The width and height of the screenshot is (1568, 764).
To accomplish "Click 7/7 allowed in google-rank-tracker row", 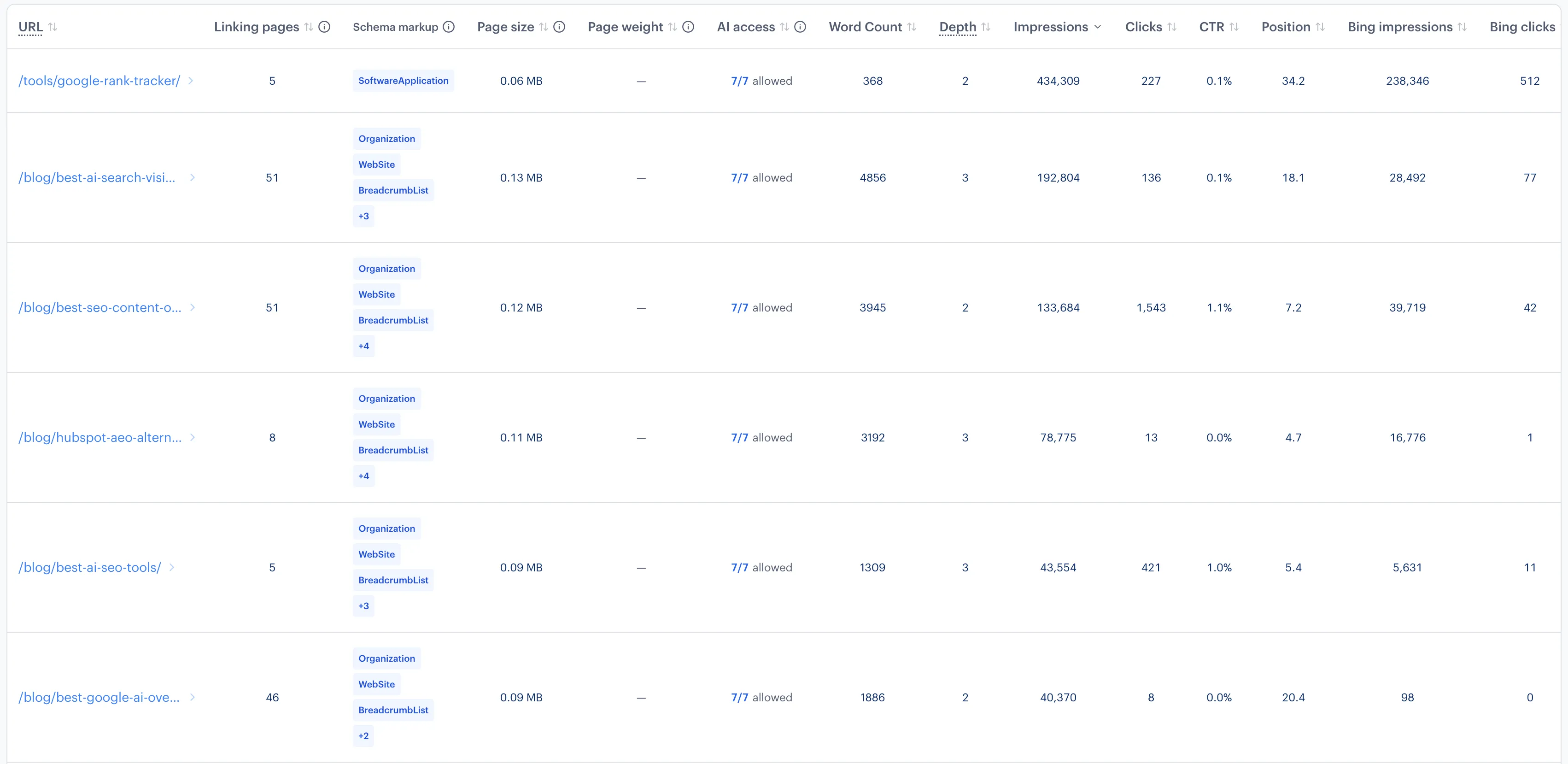I will (761, 81).
